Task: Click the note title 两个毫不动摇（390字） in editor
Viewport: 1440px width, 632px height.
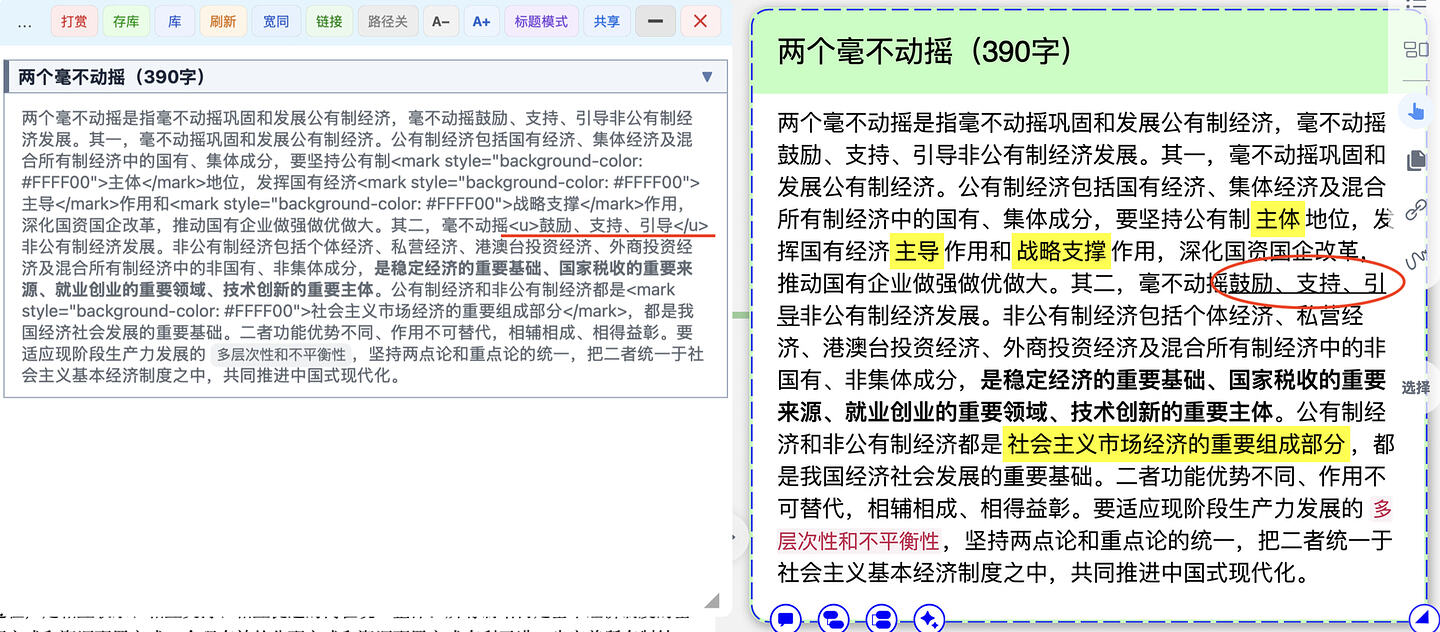Action: (112, 77)
